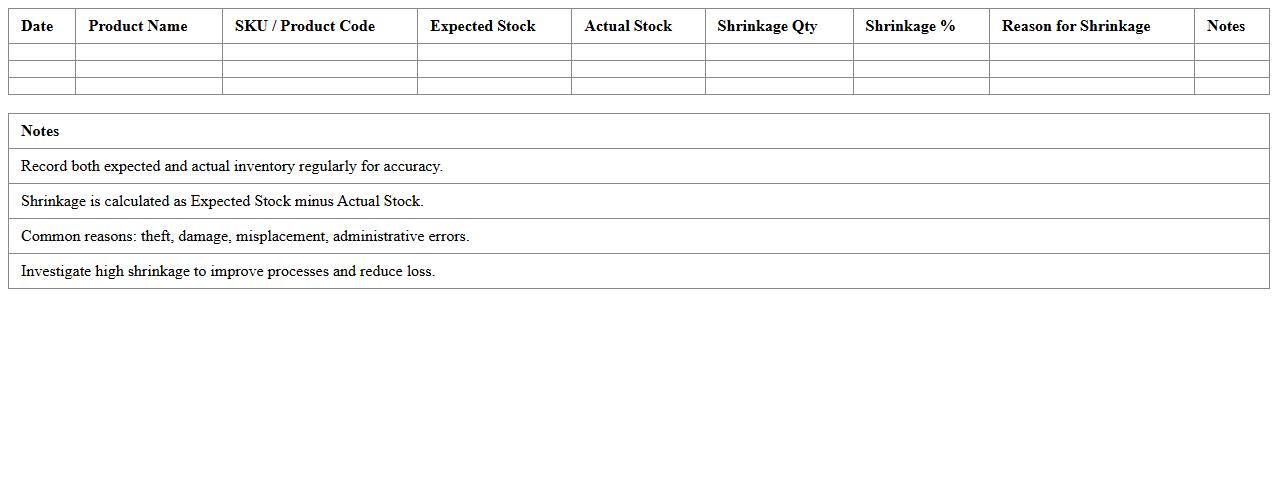Image resolution: width=1278 pixels, height=501 pixels.
Task: Select last empty cell under Reason for Shrinkage
Action: (1091, 86)
